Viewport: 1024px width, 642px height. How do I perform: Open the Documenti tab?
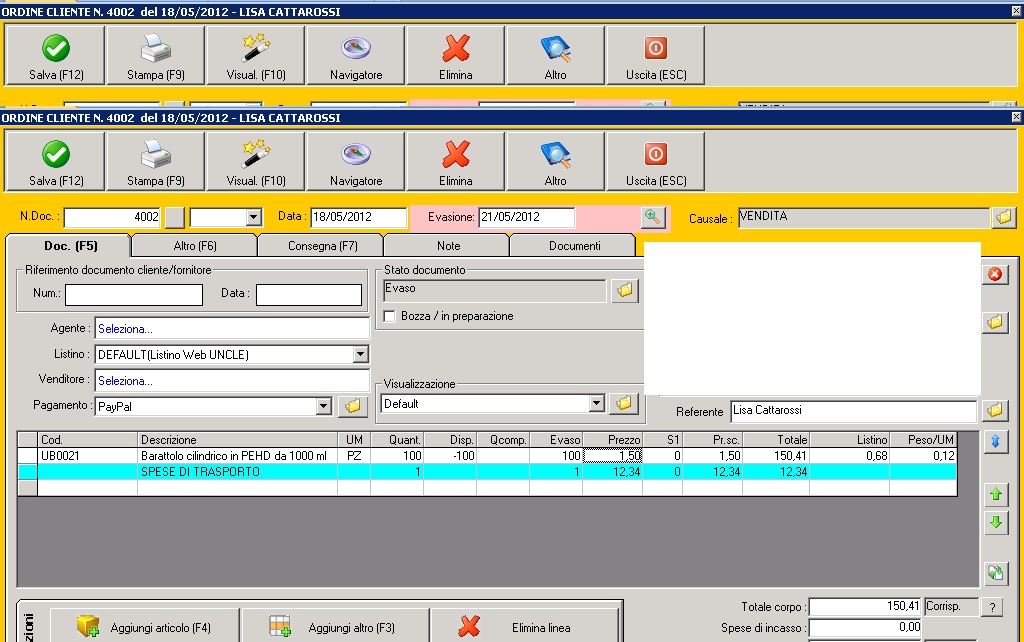coord(574,246)
